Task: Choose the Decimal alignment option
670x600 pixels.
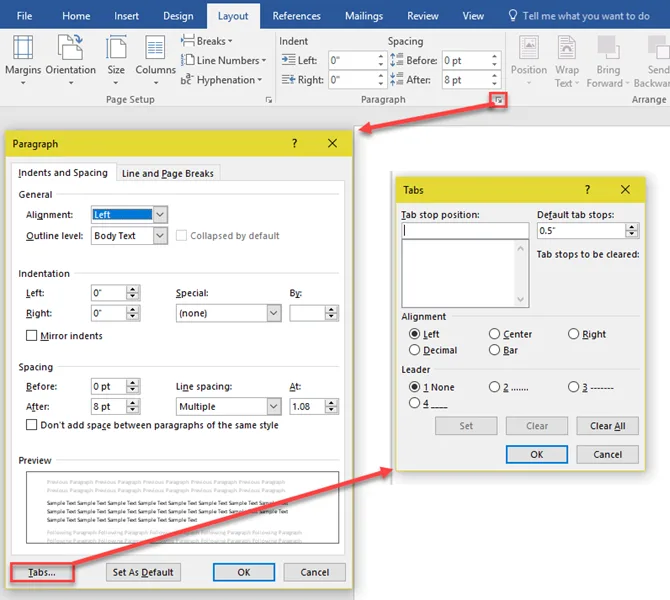Action: point(415,350)
